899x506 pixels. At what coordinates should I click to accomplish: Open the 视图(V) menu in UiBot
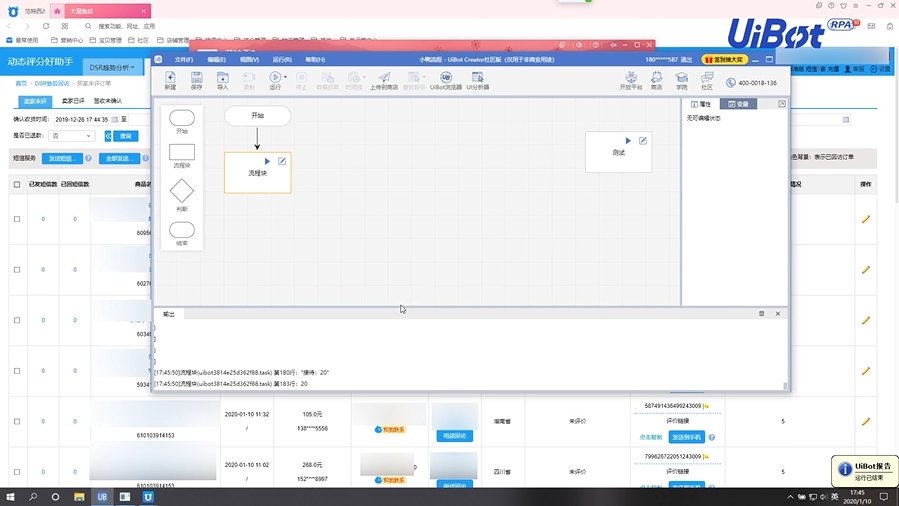coord(249,60)
